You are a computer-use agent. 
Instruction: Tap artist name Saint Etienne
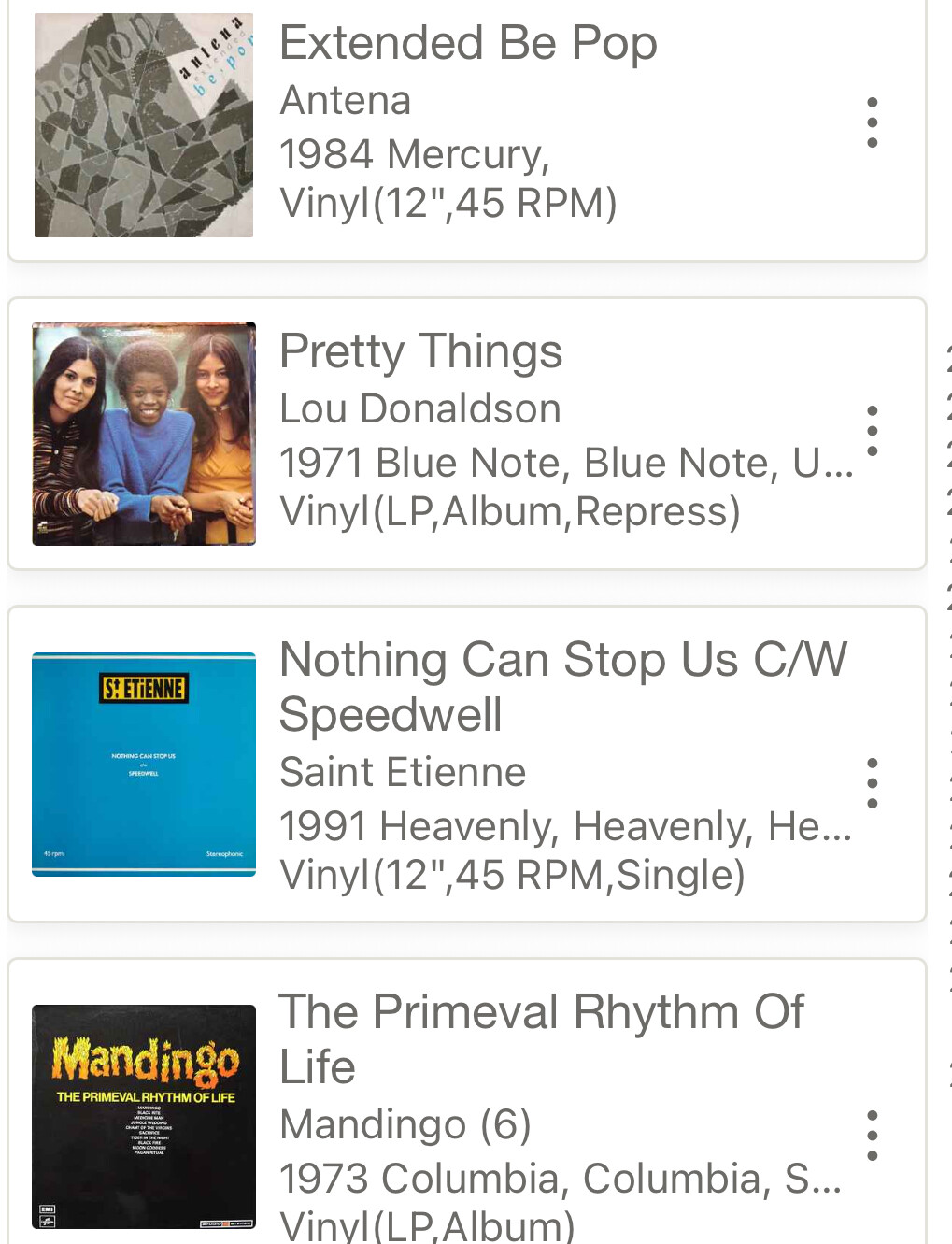pos(403,772)
